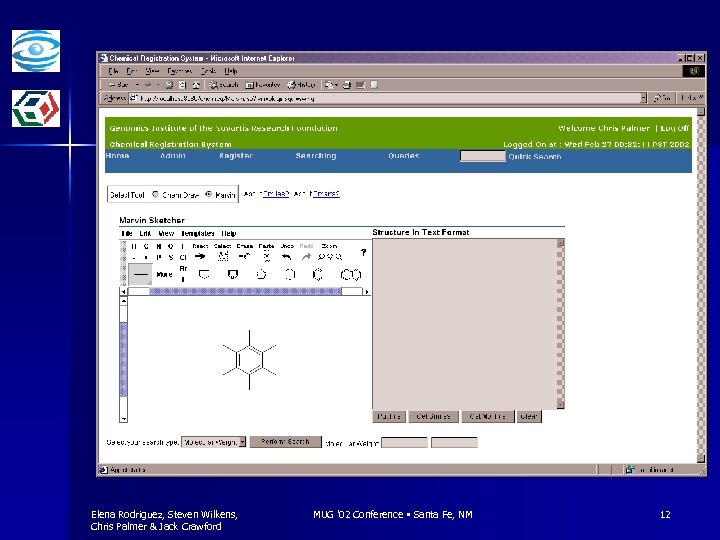Open the IE Search toolbar button
720x540 pixels.
224,85
